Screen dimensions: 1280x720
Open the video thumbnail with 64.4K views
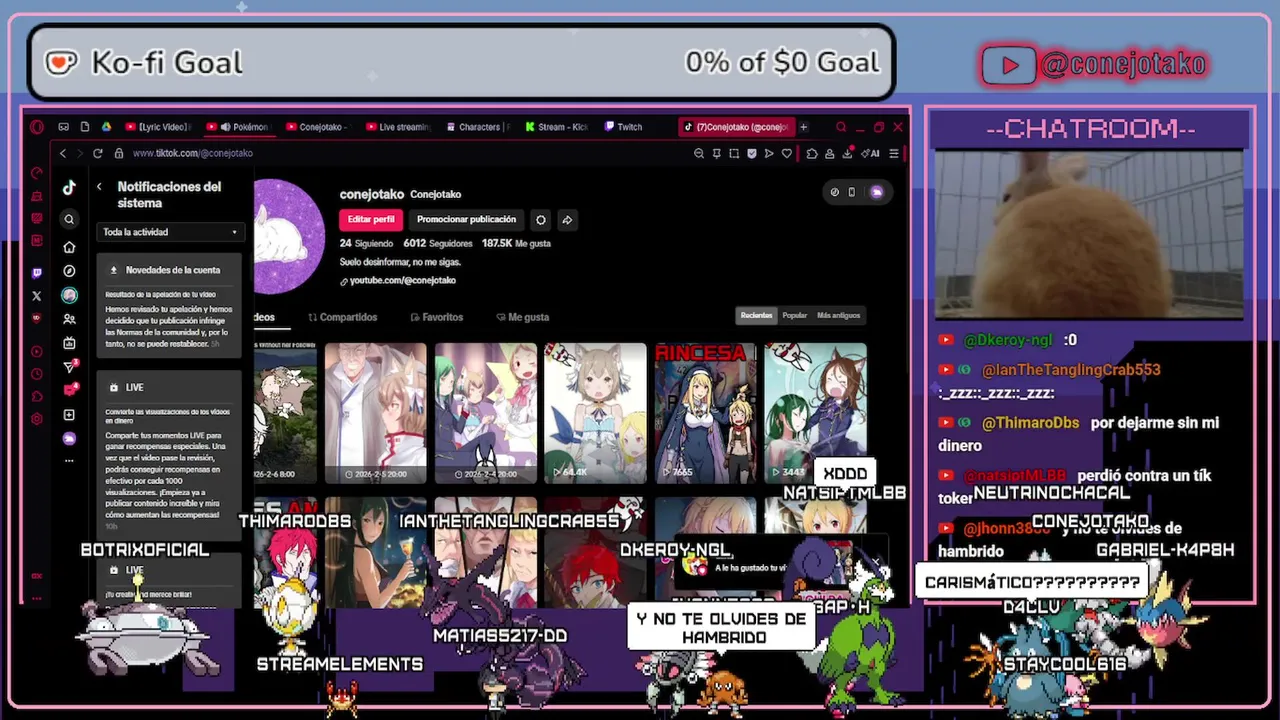click(596, 413)
